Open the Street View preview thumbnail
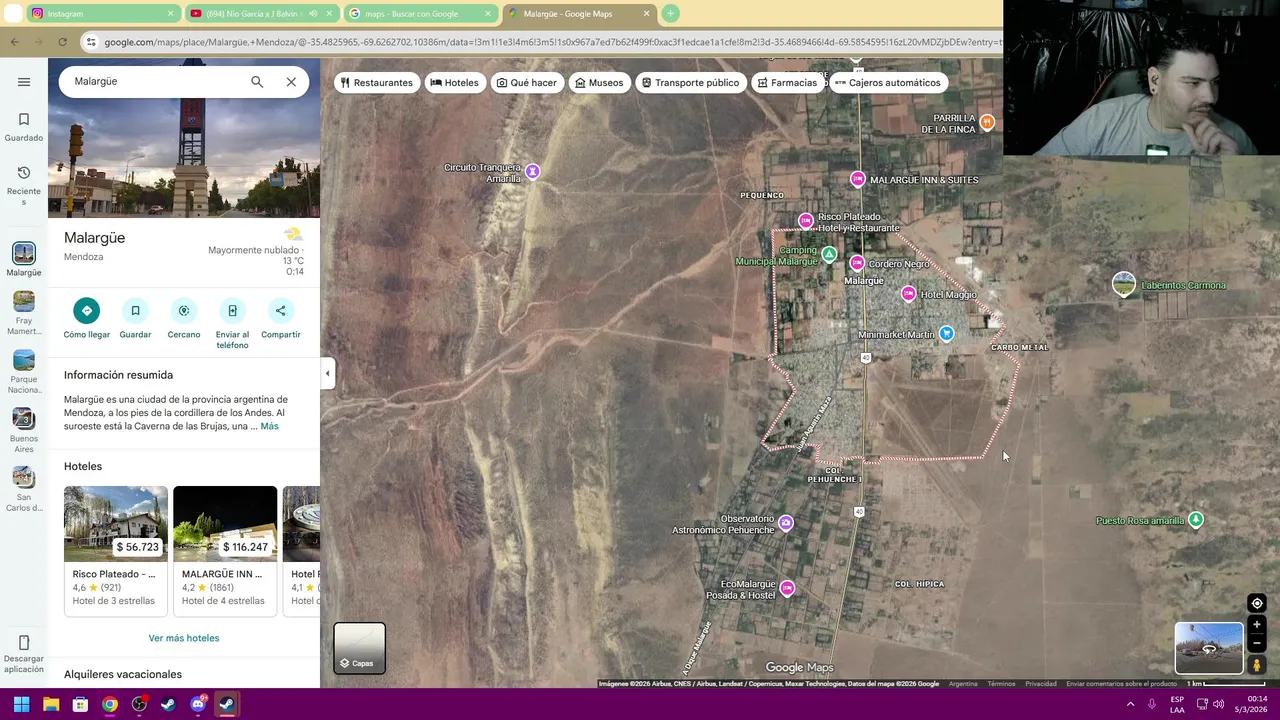 tap(1209, 648)
